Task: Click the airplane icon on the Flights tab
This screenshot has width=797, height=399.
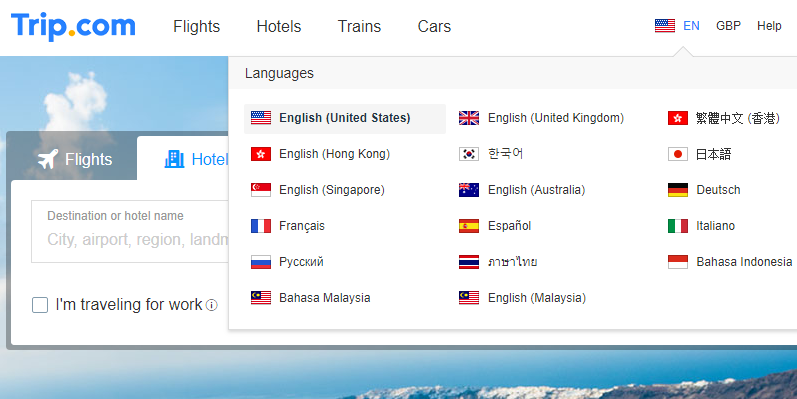Action: (x=48, y=159)
